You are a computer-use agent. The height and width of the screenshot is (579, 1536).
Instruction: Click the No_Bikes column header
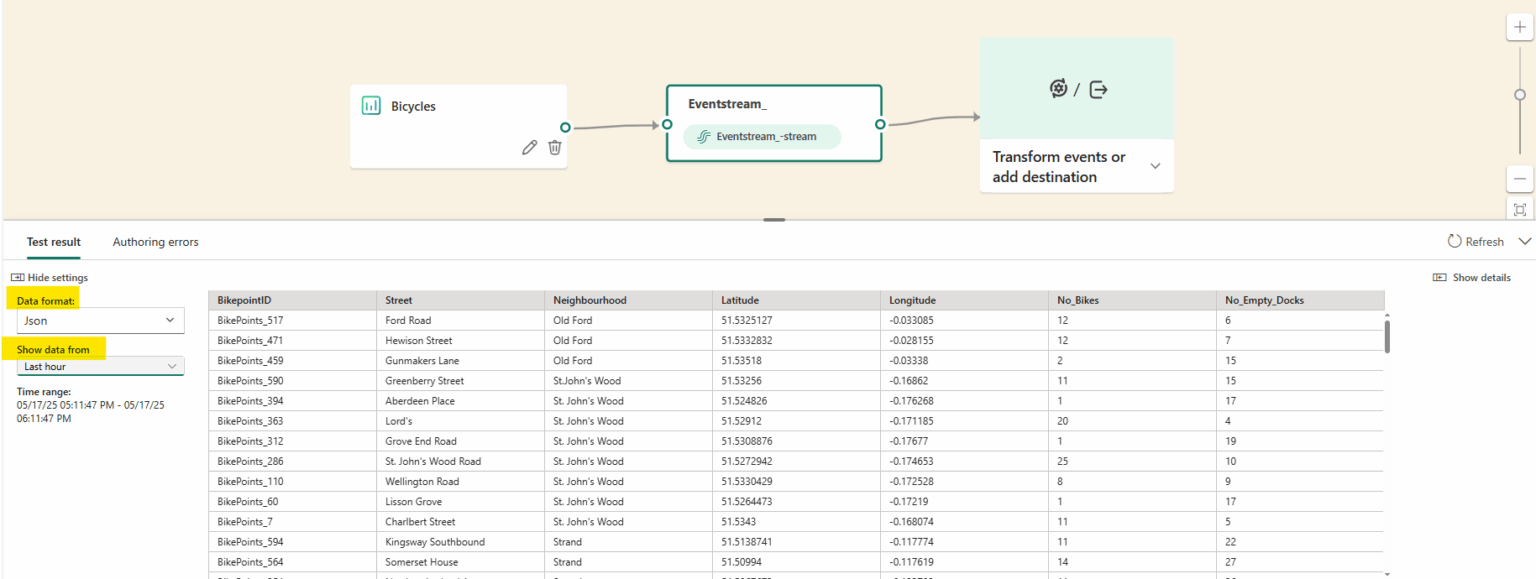click(x=1133, y=300)
